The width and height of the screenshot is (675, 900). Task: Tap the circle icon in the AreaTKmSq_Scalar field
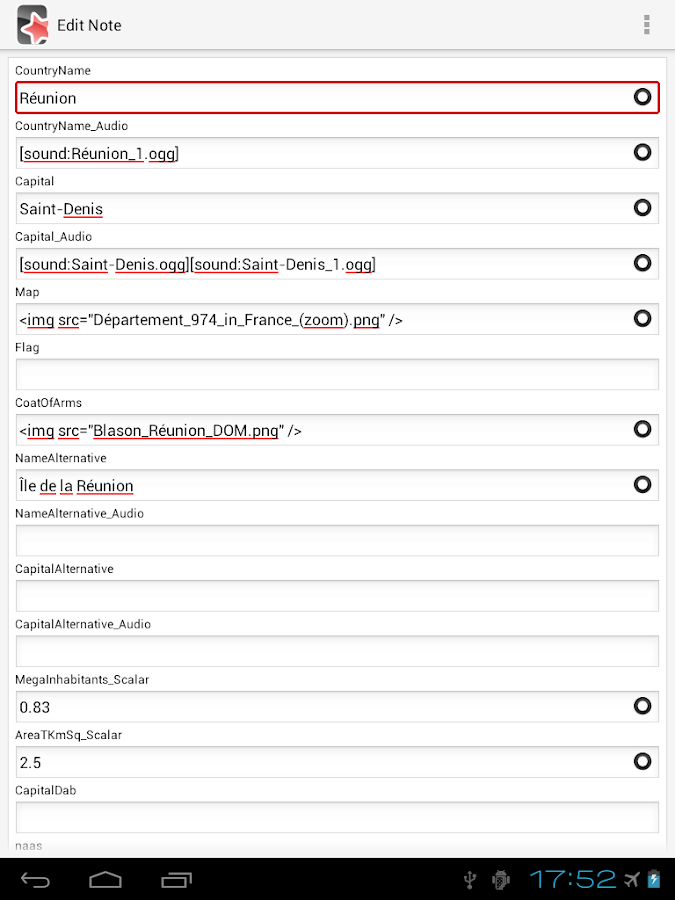pos(643,761)
